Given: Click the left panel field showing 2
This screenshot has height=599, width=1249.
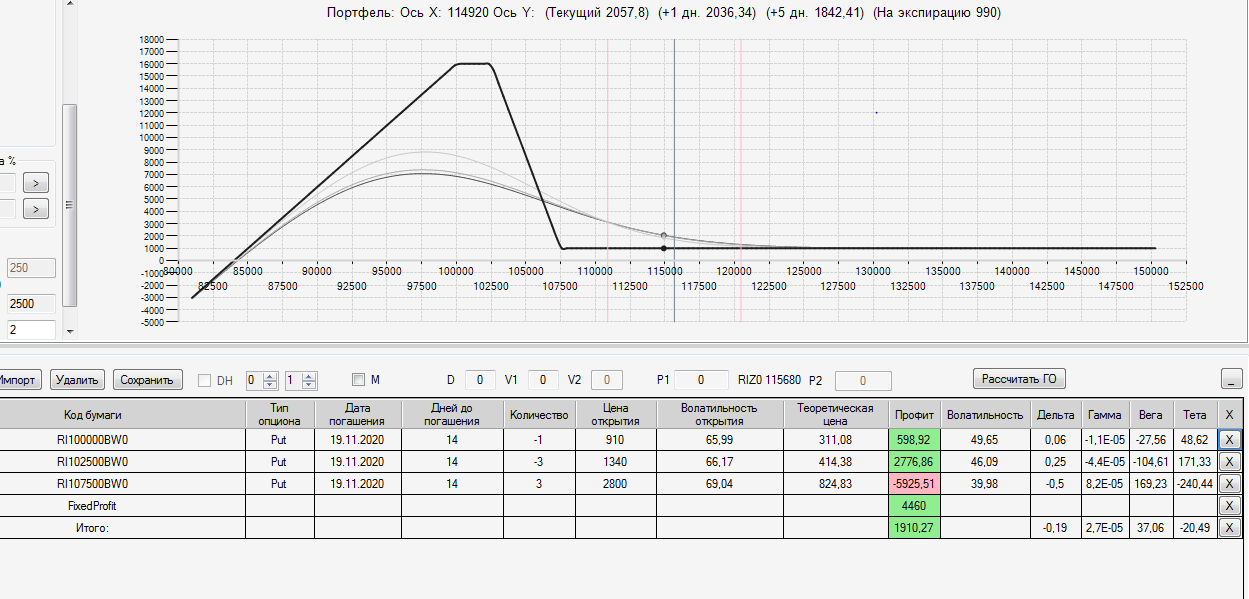Looking at the screenshot, I should coord(29,329).
